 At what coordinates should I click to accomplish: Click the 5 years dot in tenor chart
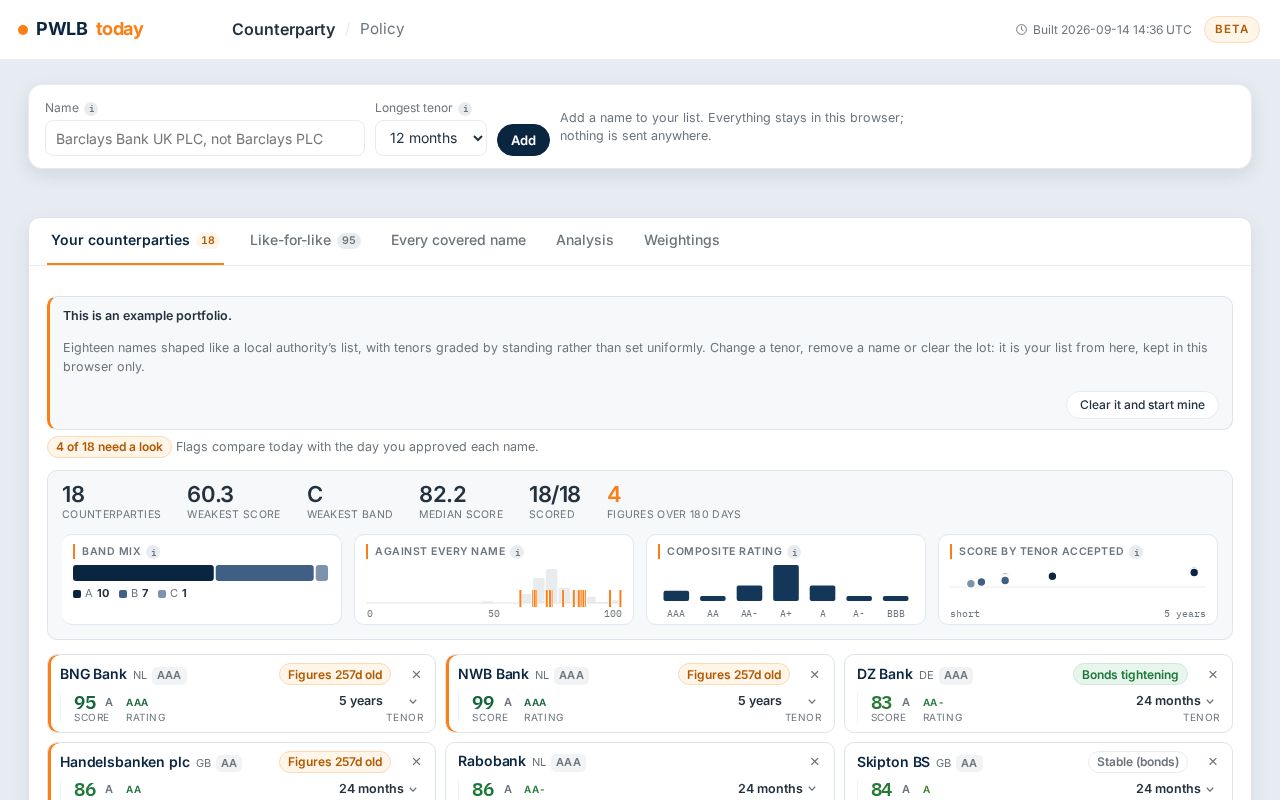click(1194, 573)
